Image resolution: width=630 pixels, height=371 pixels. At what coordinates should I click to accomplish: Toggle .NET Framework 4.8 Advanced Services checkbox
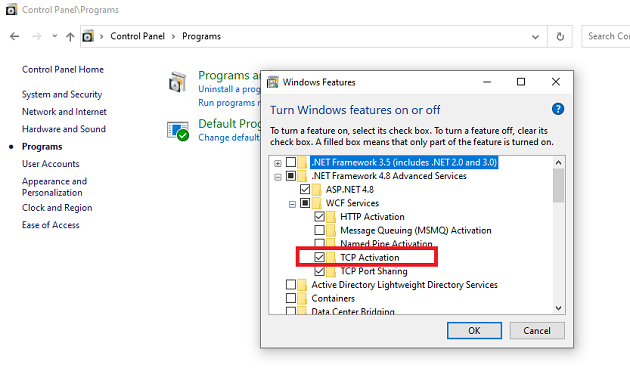point(291,176)
